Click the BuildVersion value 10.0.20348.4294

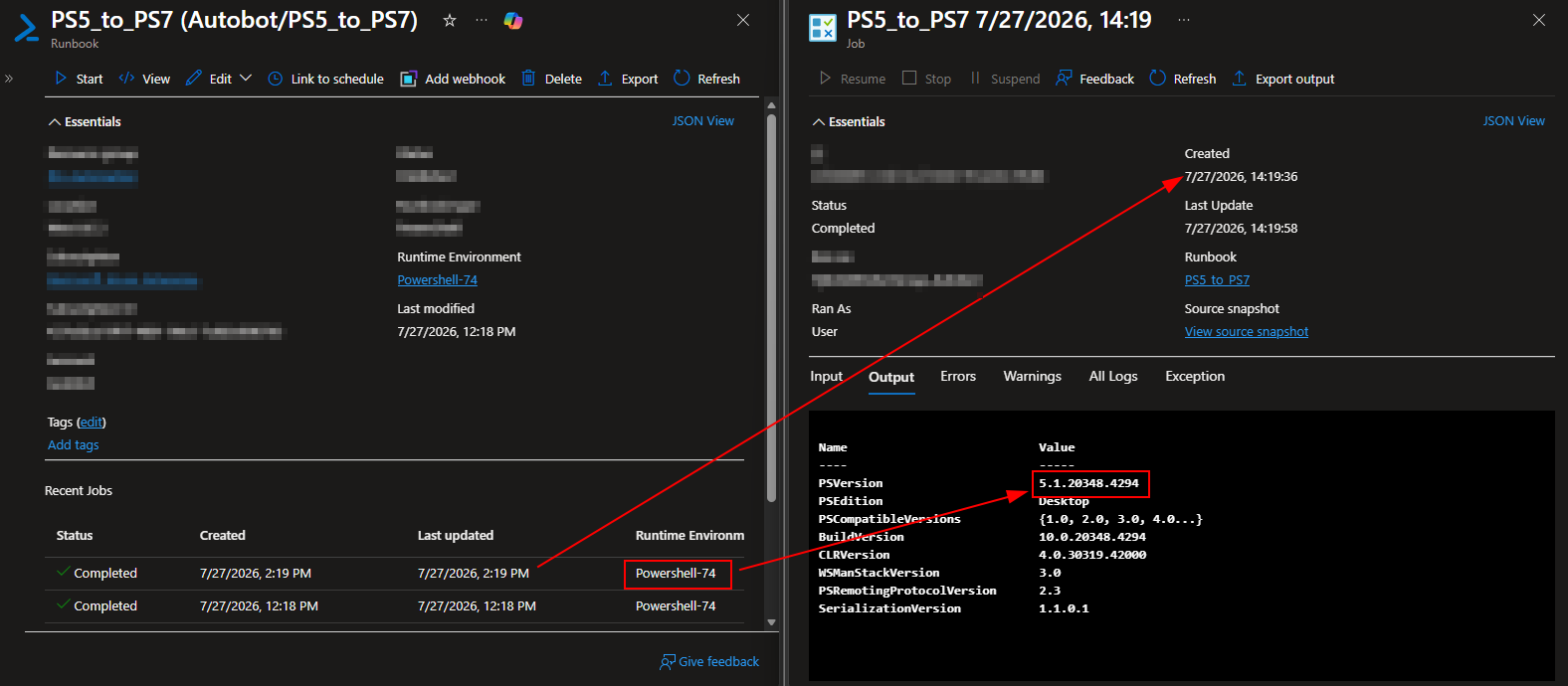click(x=1092, y=537)
